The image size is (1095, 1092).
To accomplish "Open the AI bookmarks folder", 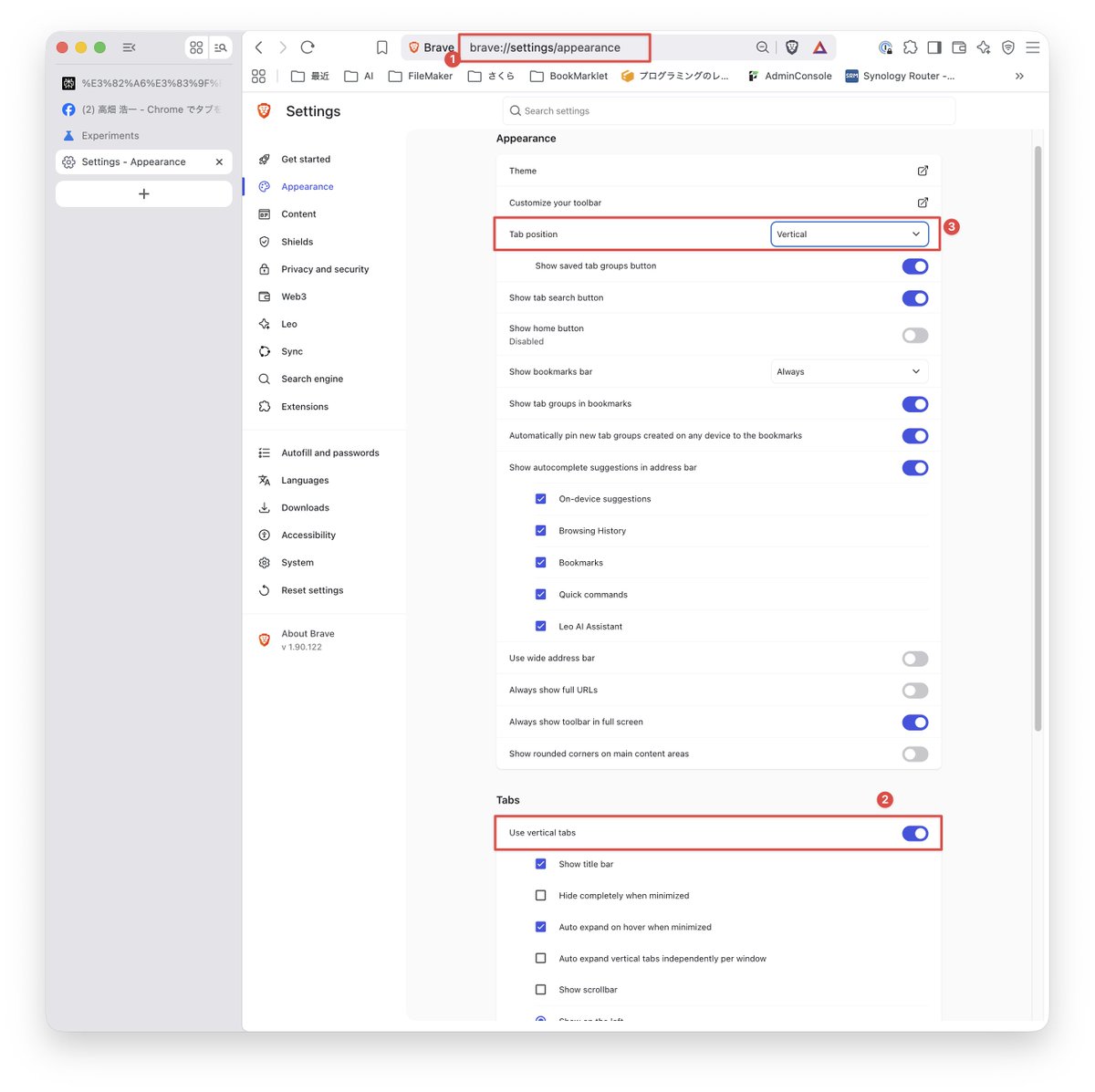I will [359, 77].
